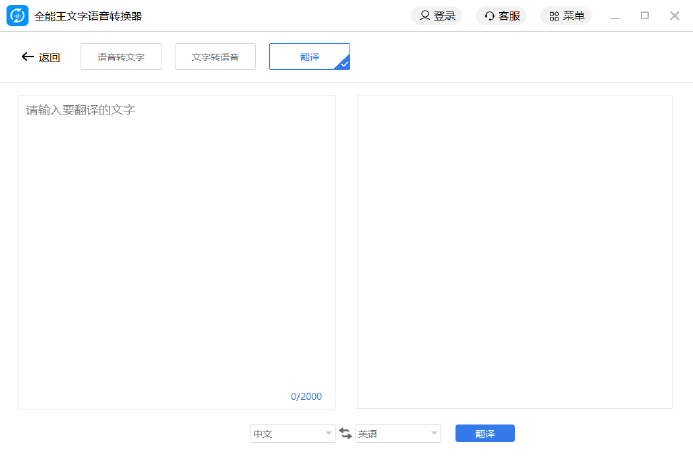Switch to 语音转文字 tab
Image resolution: width=693 pixels, height=457 pixels.
[121, 57]
